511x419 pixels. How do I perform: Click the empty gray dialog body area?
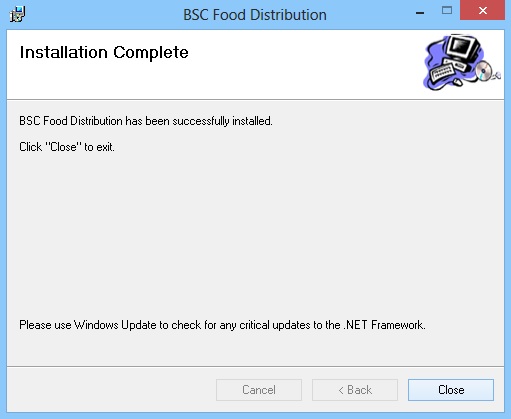(255, 233)
